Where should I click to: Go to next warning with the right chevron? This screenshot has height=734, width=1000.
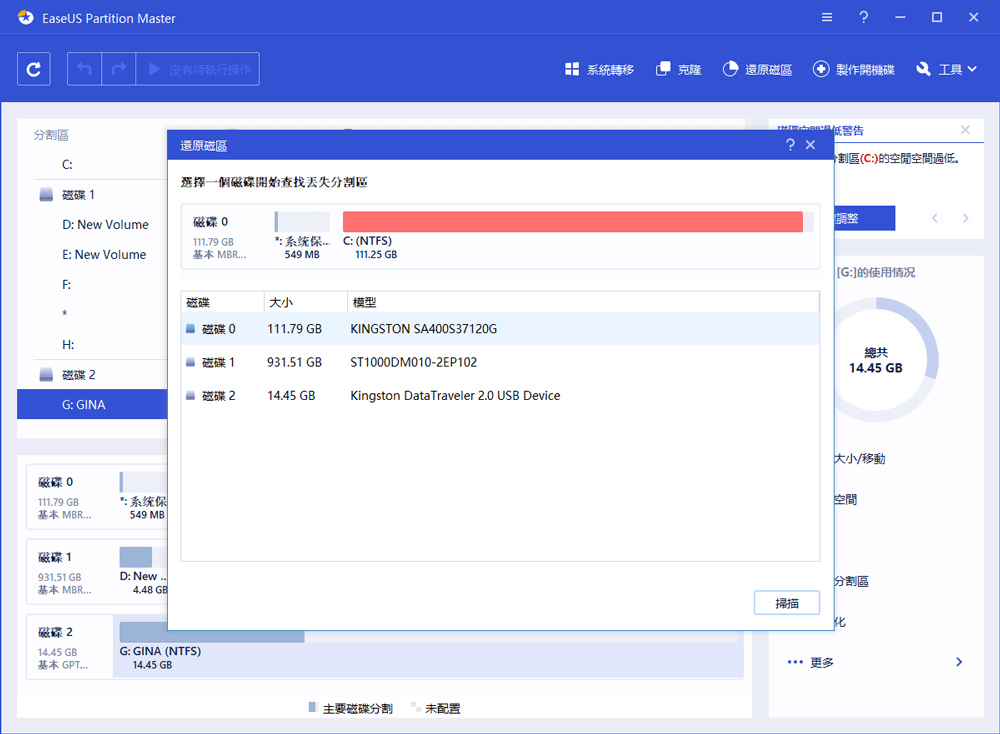click(x=966, y=218)
